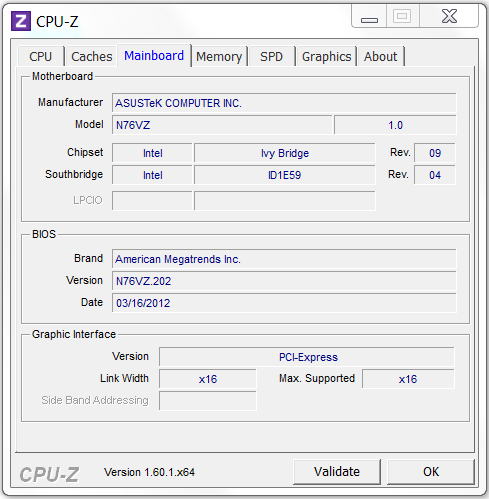Image resolution: width=489 pixels, height=499 pixels.
Task: Click the OK button
Action: pyautogui.click(x=431, y=472)
